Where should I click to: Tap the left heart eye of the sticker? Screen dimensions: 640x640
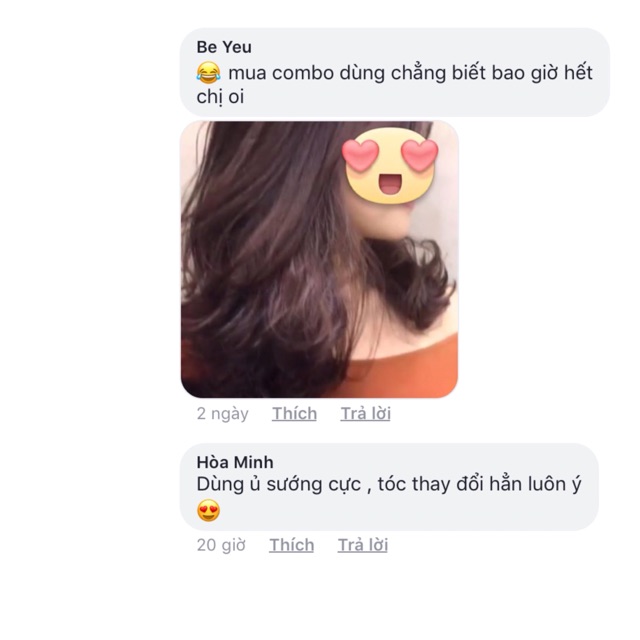tap(360, 155)
